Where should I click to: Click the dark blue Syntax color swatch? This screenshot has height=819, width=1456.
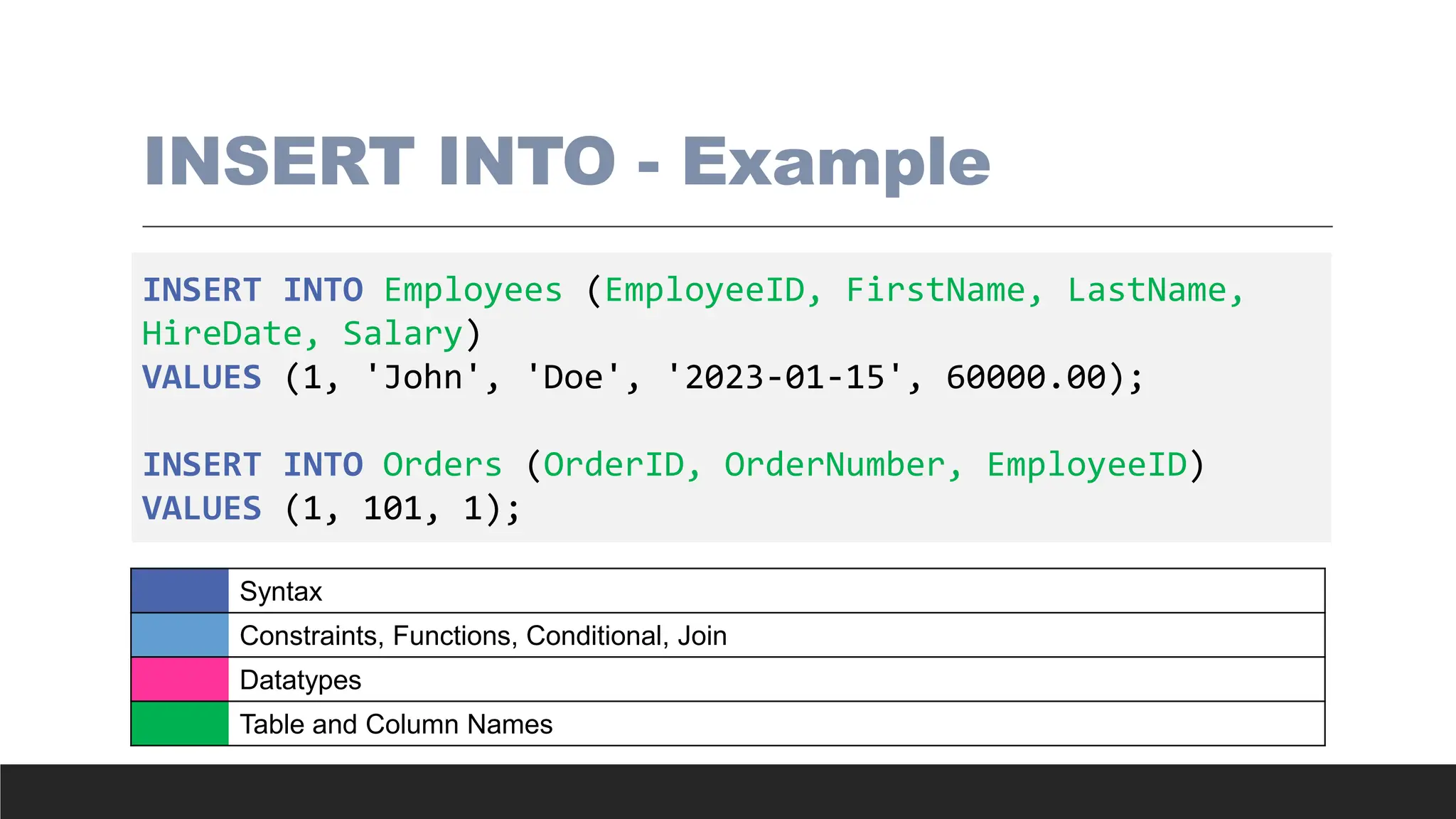(x=180, y=591)
